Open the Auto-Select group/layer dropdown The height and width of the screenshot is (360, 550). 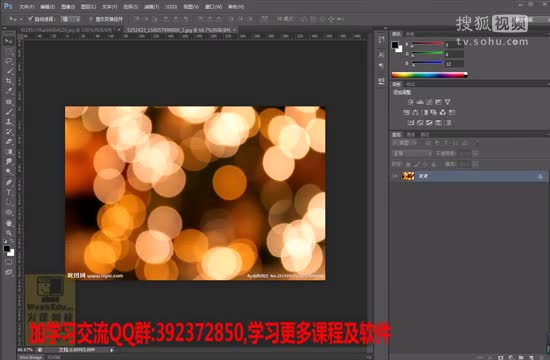click(x=71, y=19)
